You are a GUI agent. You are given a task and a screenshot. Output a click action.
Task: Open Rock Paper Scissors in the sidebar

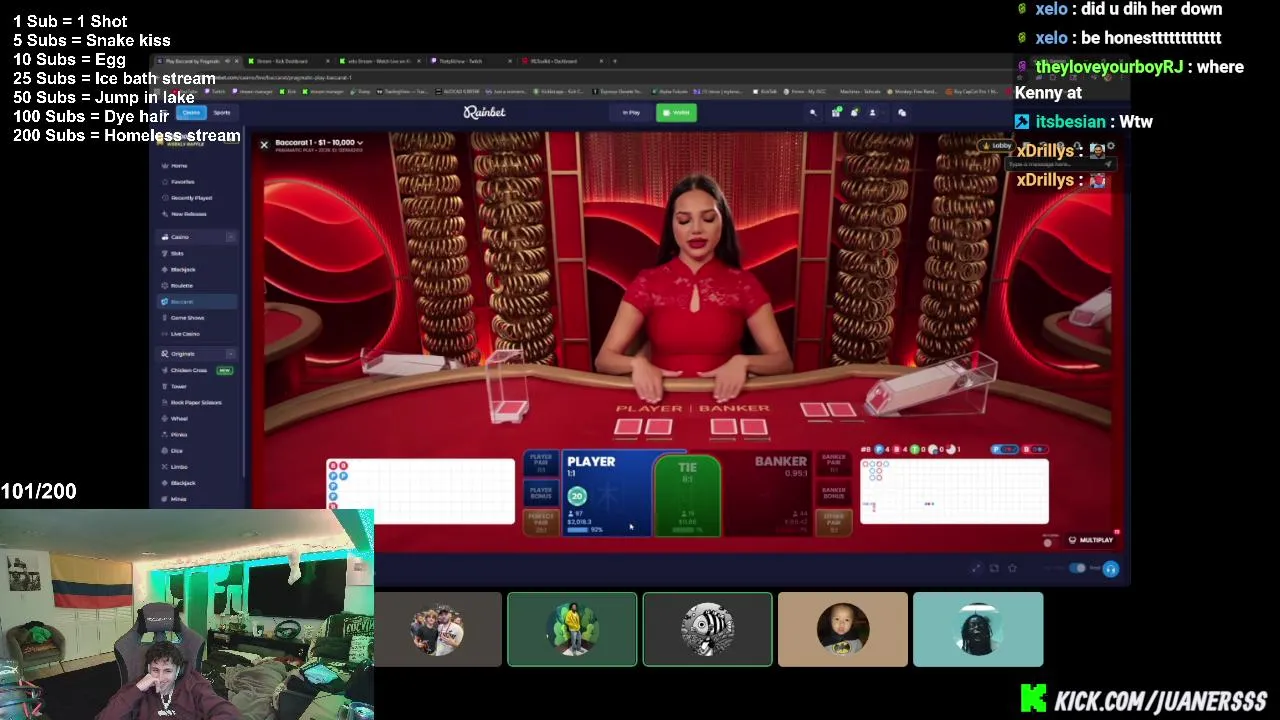tap(196, 402)
